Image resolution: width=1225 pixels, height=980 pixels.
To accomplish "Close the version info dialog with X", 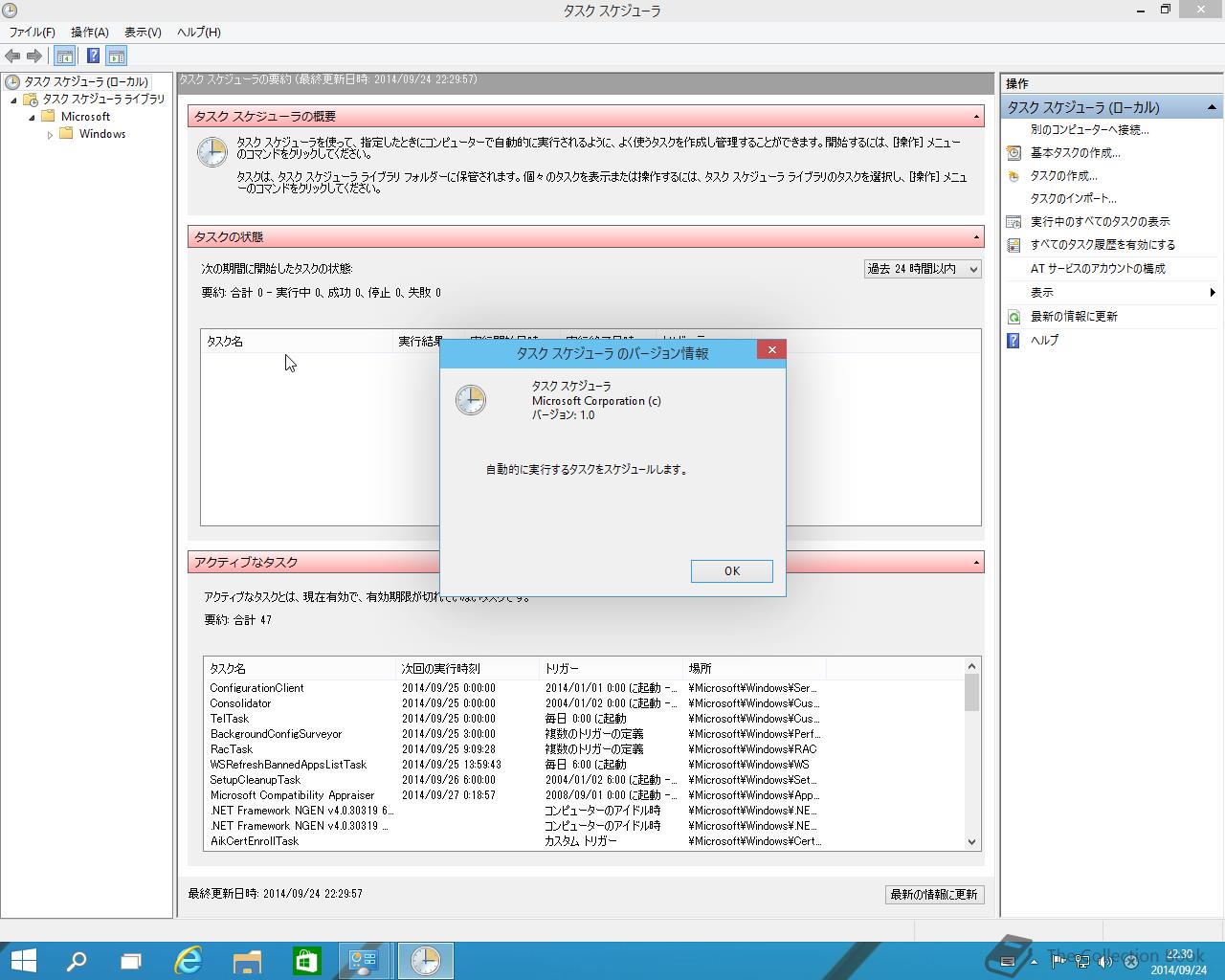I will (x=771, y=350).
